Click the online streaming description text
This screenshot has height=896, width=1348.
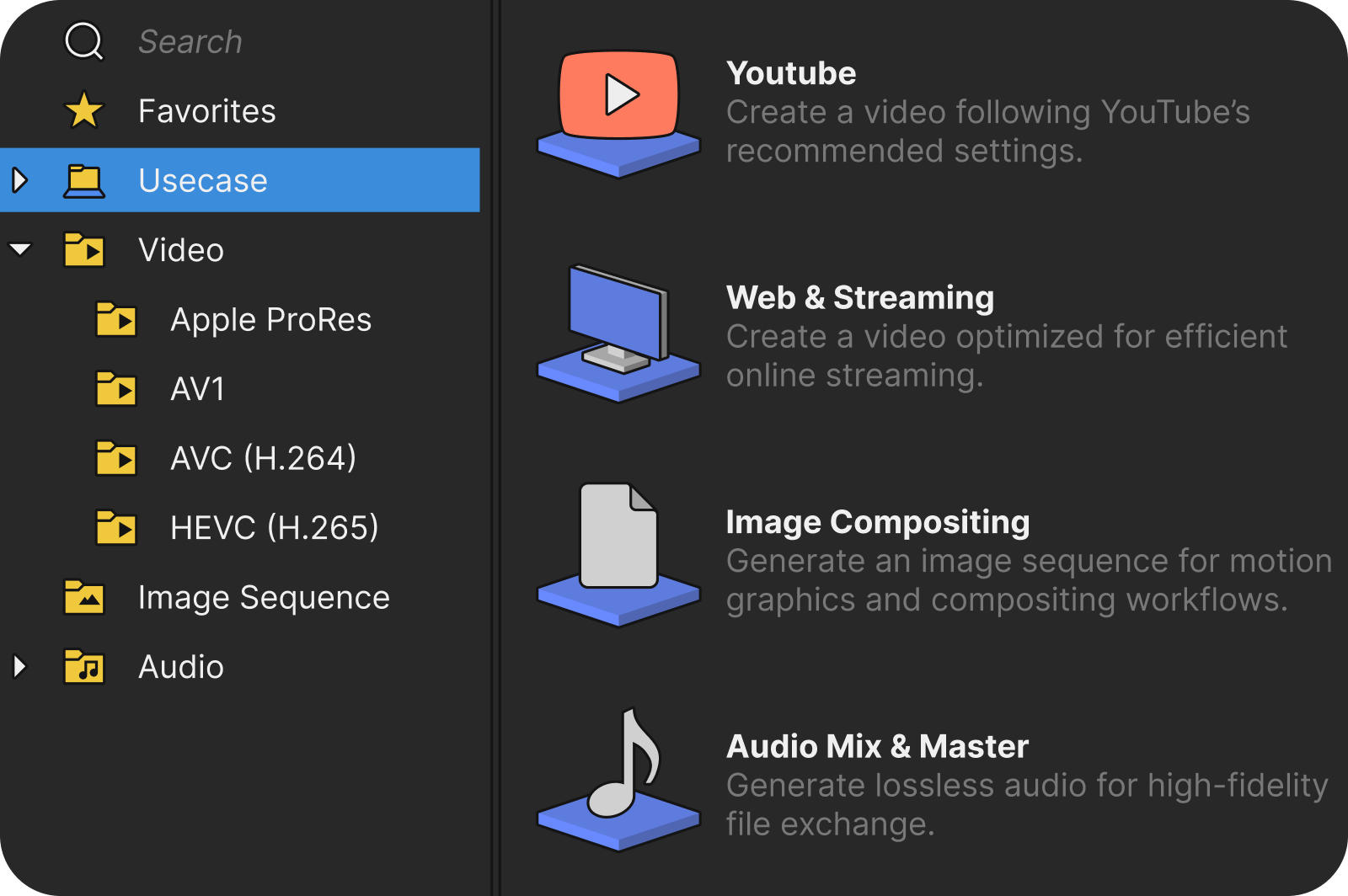click(1007, 355)
